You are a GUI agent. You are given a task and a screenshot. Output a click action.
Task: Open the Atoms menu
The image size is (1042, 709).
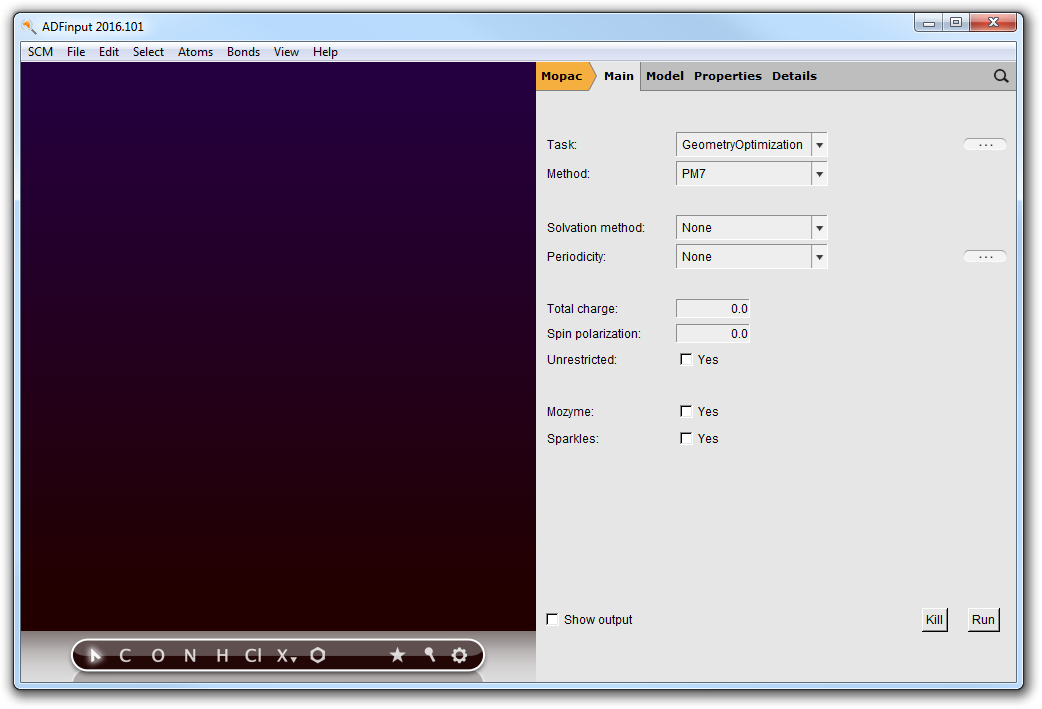[195, 52]
